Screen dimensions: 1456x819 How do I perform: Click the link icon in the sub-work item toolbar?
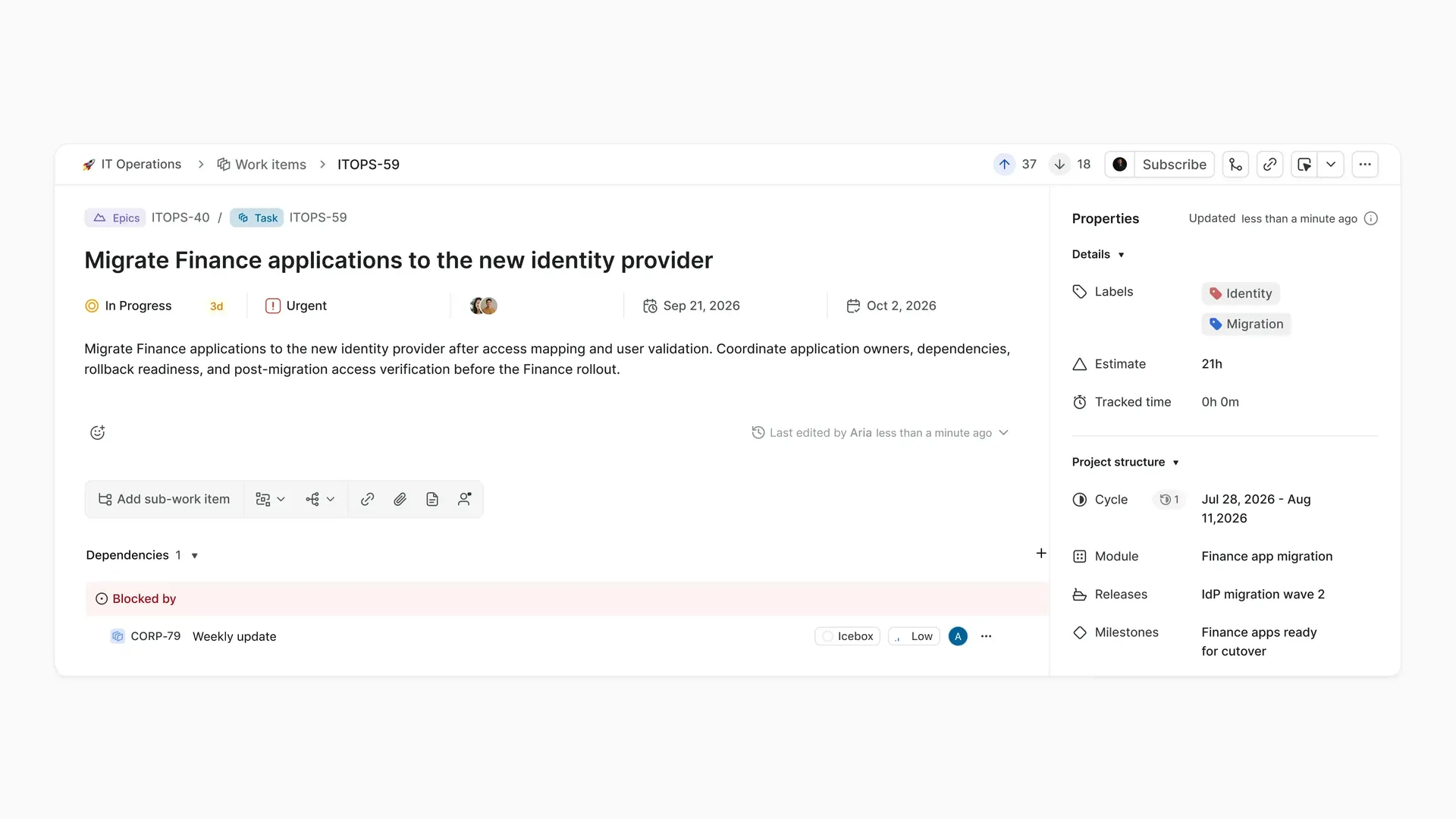click(x=367, y=499)
